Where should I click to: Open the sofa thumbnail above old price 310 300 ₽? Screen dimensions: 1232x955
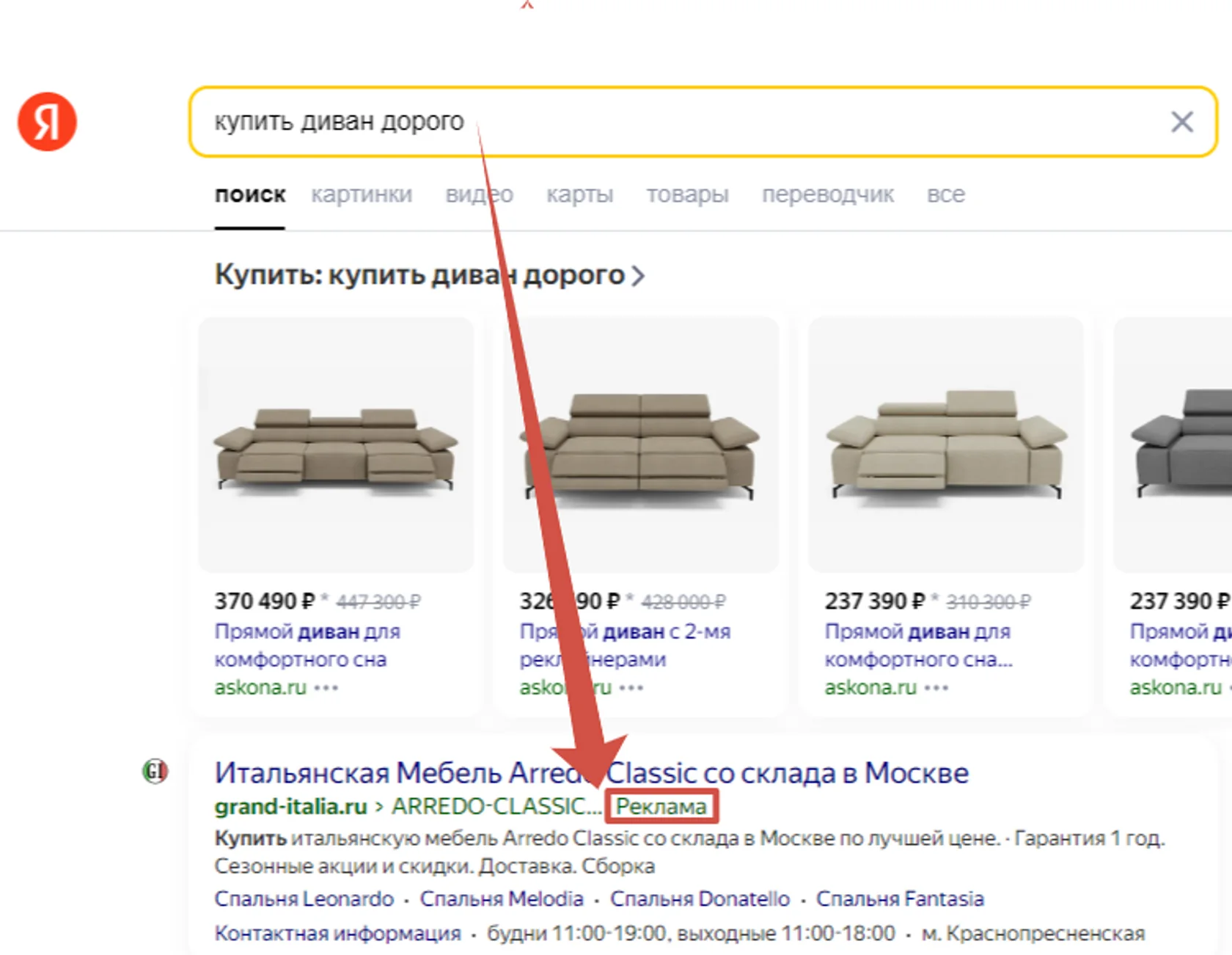(x=945, y=444)
